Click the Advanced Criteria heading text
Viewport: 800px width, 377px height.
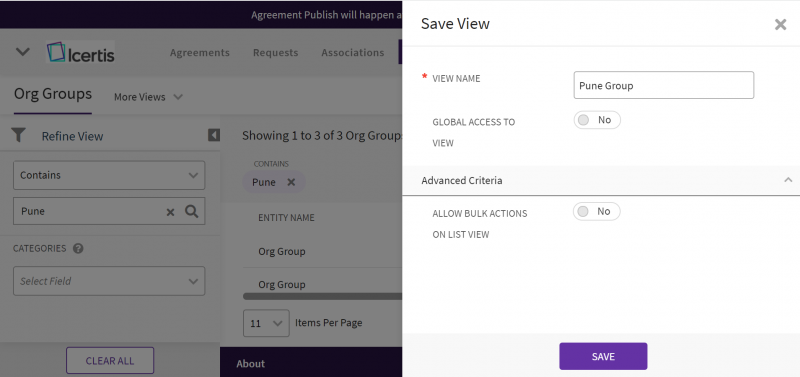click(x=462, y=181)
